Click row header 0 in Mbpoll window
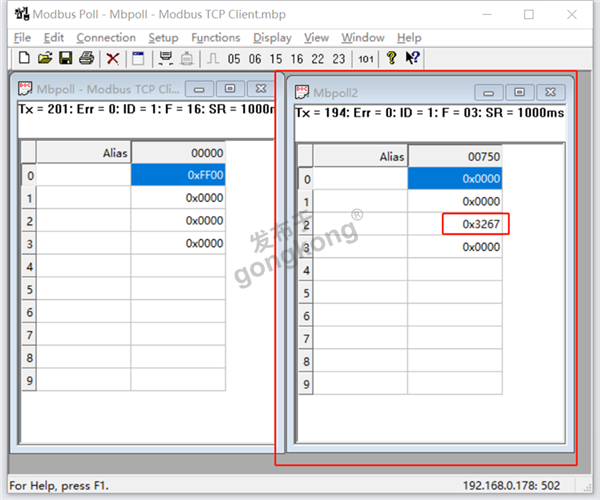The width and height of the screenshot is (600, 500). pyautogui.click(x=29, y=176)
